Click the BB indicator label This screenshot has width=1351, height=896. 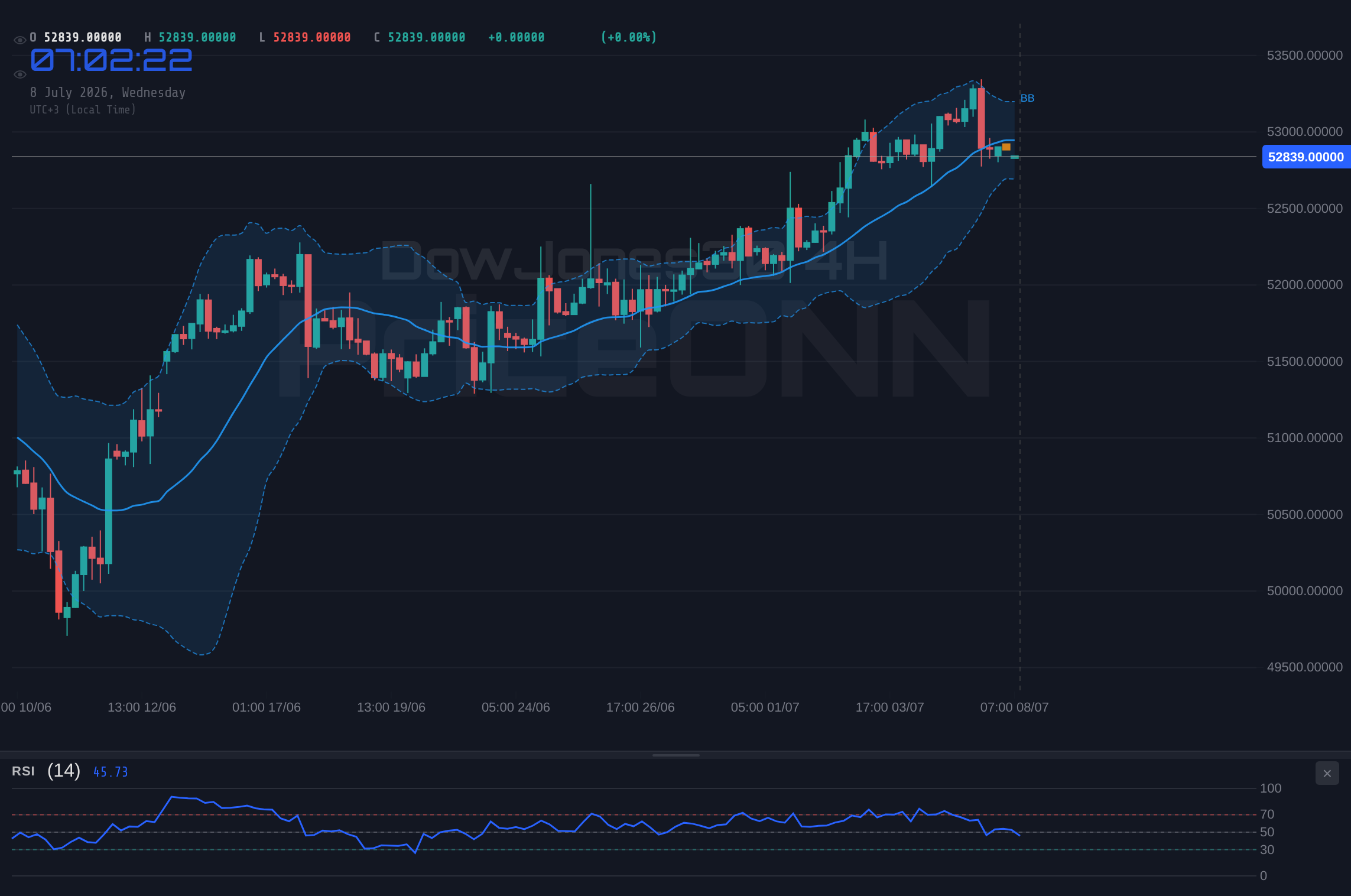click(1027, 98)
